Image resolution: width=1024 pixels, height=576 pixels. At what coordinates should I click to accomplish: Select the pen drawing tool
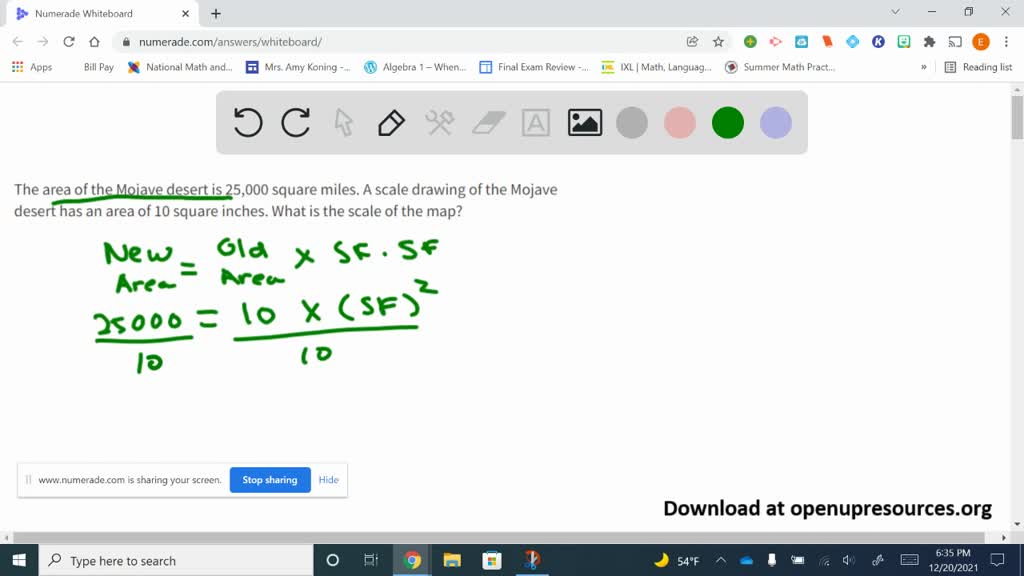click(x=391, y=123)
